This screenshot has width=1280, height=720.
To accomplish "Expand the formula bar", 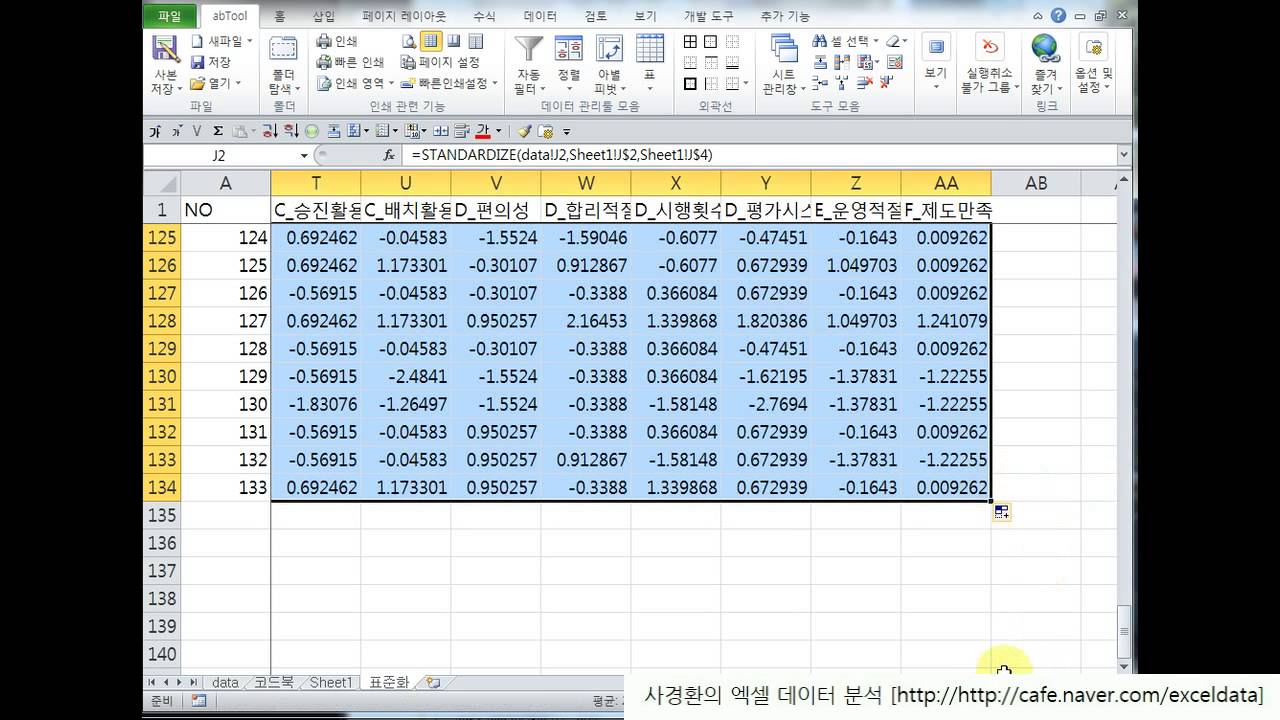I will pos(1123,156).
